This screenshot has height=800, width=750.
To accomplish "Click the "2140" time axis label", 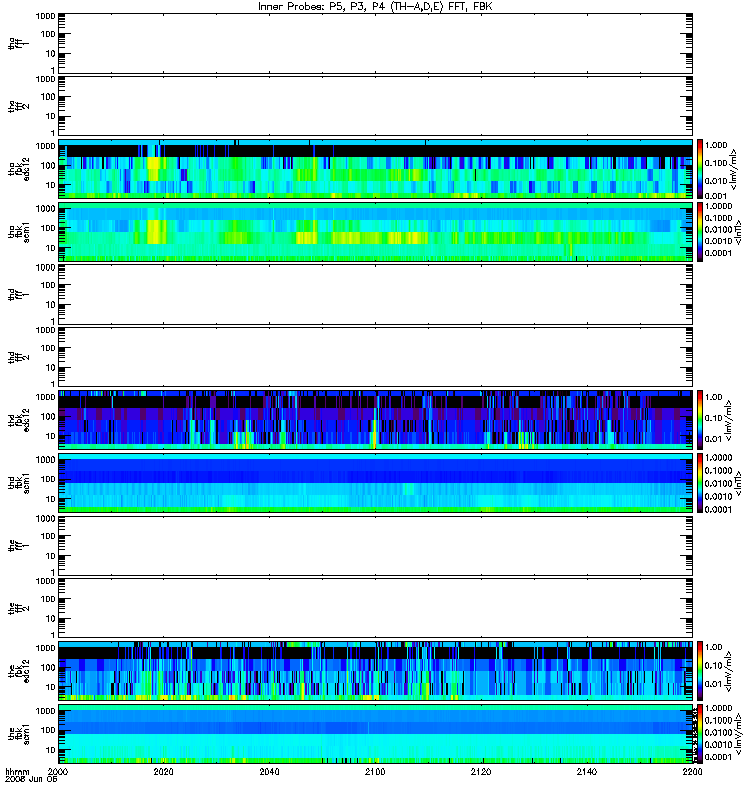I will [587, 771].
